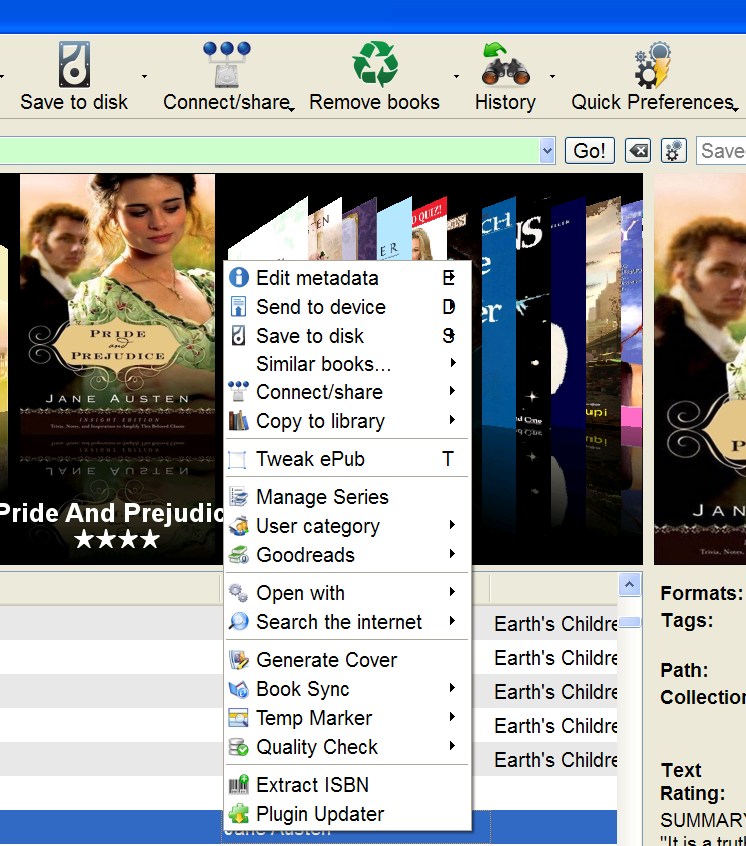Click Search the internet magnifier icon
The image size is (746, 846).
pyautogui.click(x=238, y=622)
